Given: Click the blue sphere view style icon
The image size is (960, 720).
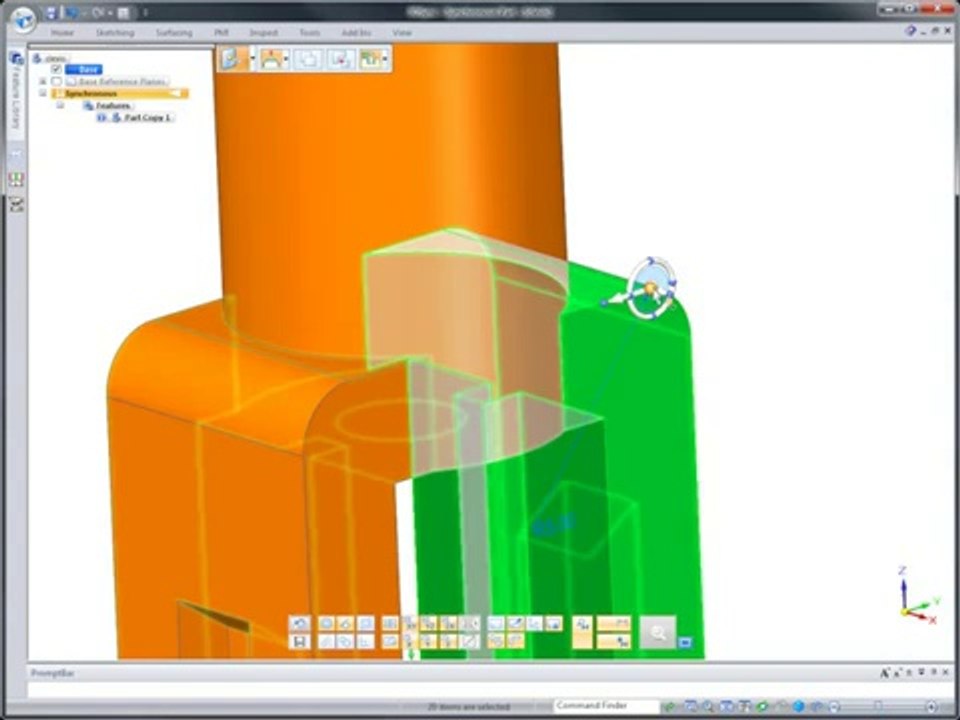Looking at the screenshot, I should 799,707.
